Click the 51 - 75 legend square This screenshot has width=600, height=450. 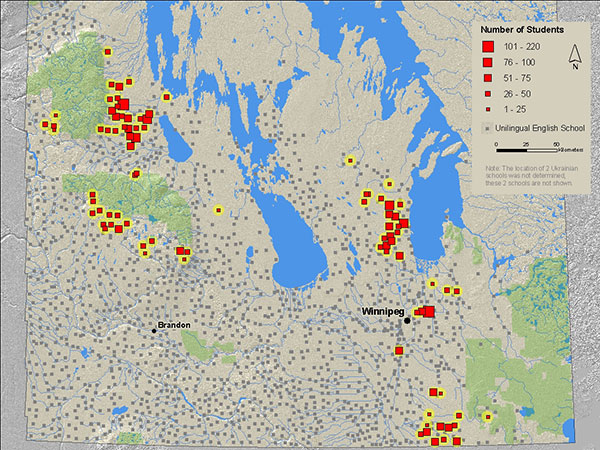tap(488, 78)
